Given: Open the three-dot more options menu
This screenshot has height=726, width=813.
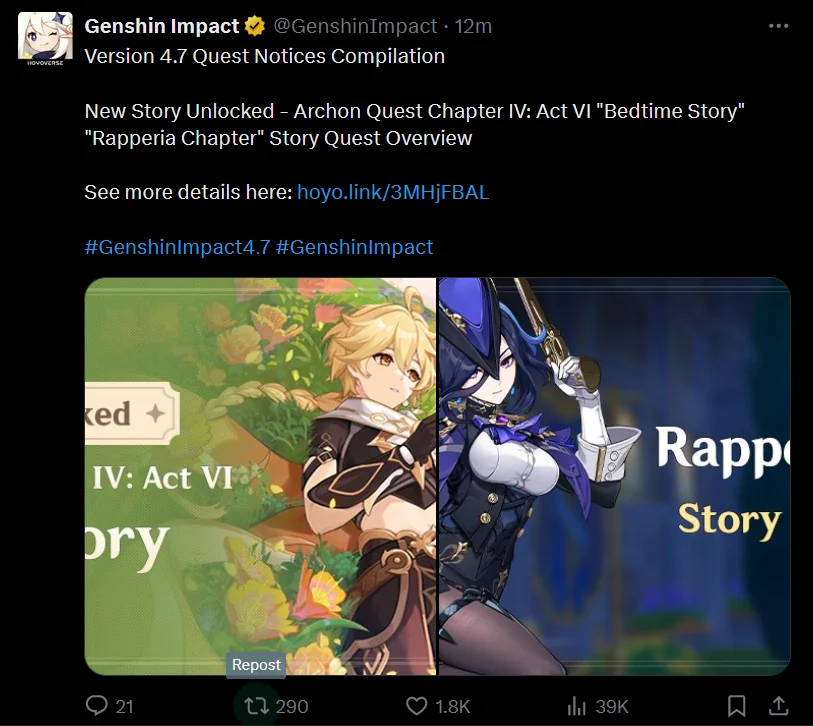Looking at the screenshot, I should [778, 26].
